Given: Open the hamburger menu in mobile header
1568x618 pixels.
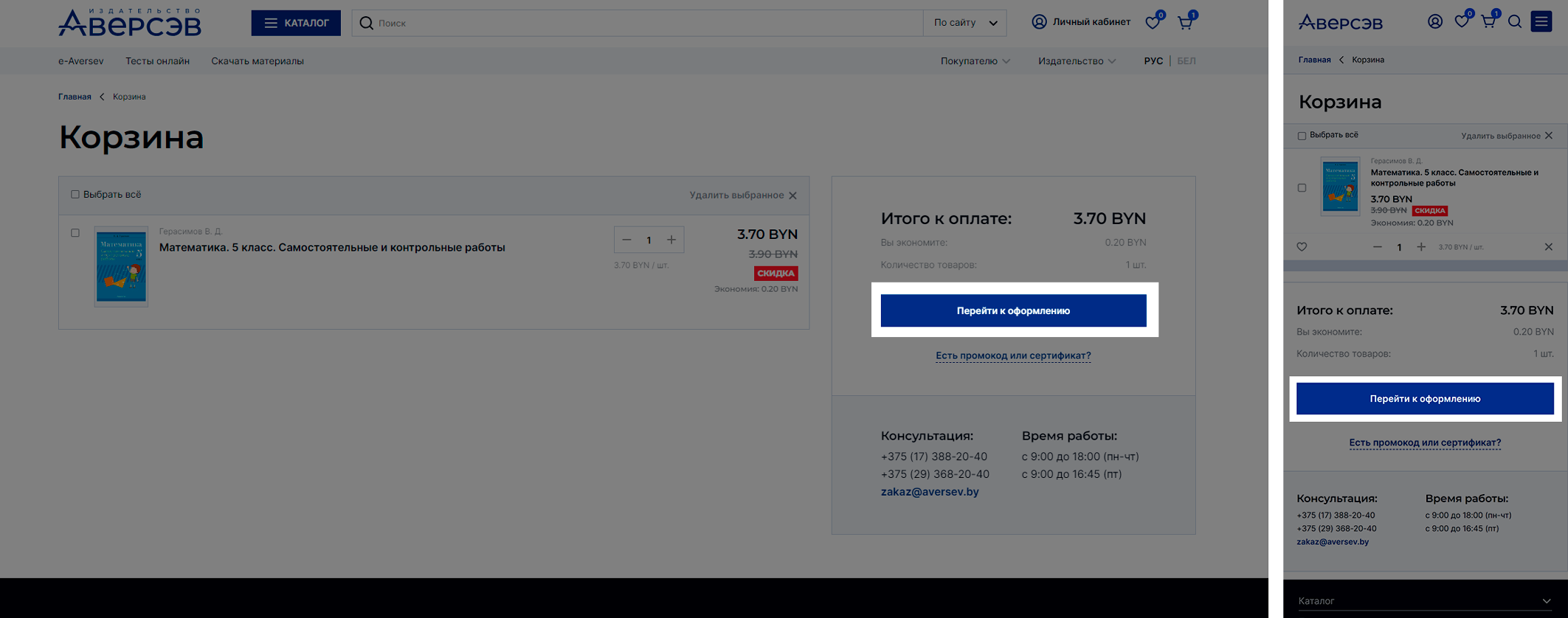Looking at the screenshot, I should click(1541, 22).
